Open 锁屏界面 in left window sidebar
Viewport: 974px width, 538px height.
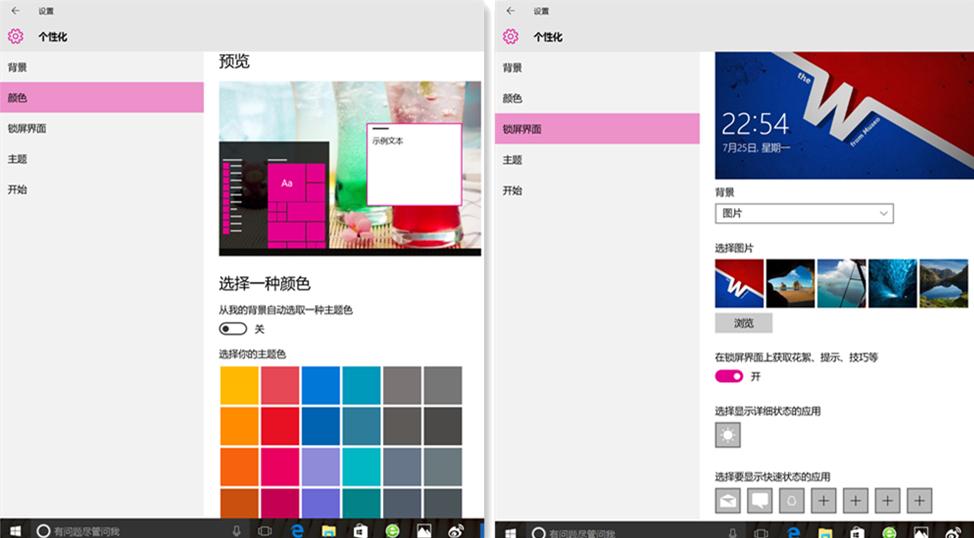coord(102,128)
